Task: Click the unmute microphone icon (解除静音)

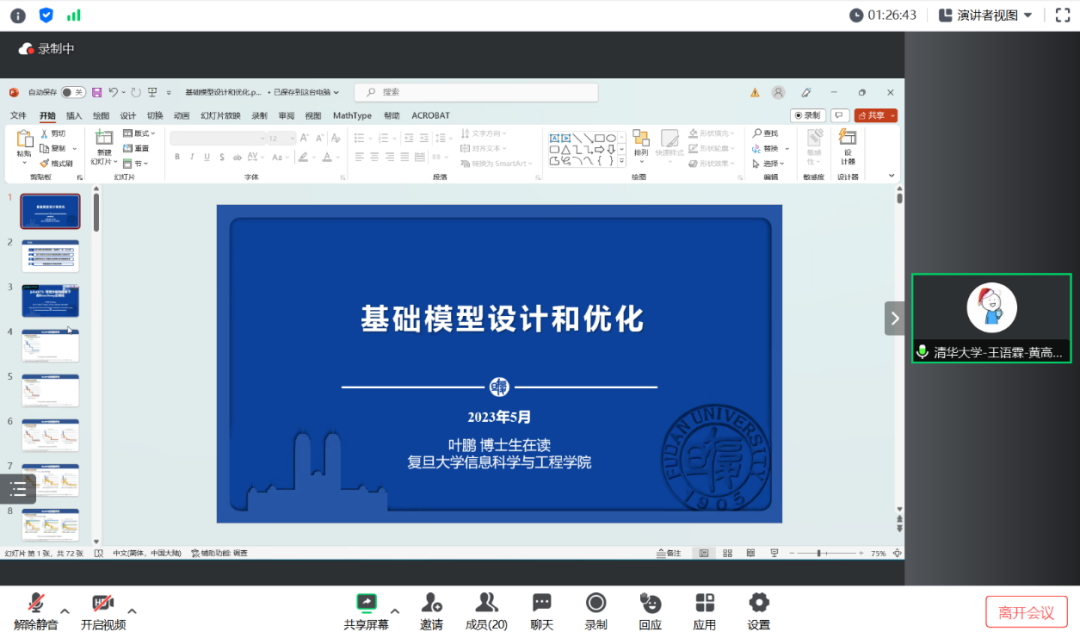Action: (x=36, y=604)
